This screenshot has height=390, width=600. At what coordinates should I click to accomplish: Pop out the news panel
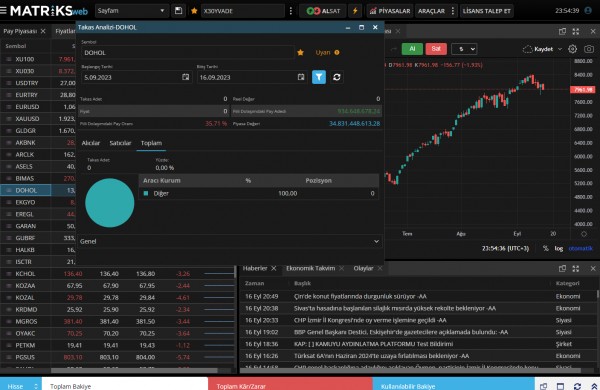pyautogui.click(x=562, y=269)
